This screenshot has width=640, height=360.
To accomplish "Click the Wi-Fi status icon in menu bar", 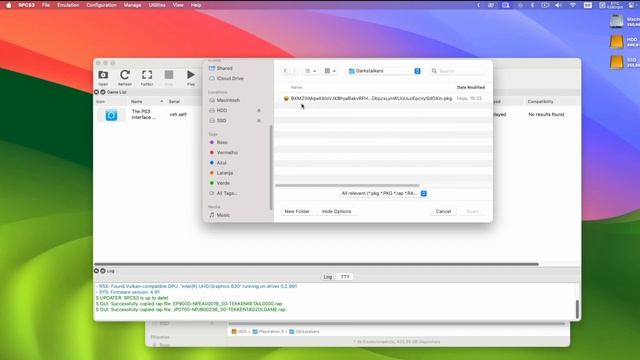I will pyautogui.click(x=573, y=5).
